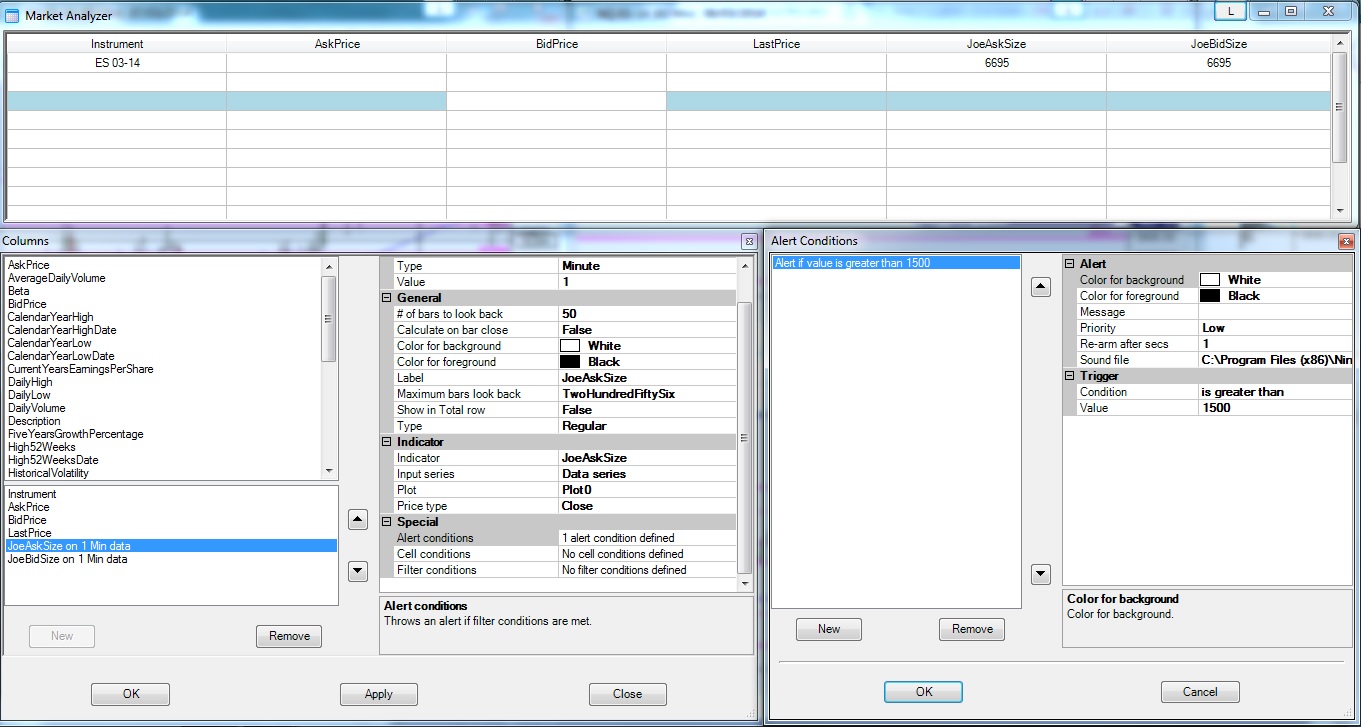This screenshot has height=727, width=1361.
Task: Apply the column settings
Action: [379, 694]
